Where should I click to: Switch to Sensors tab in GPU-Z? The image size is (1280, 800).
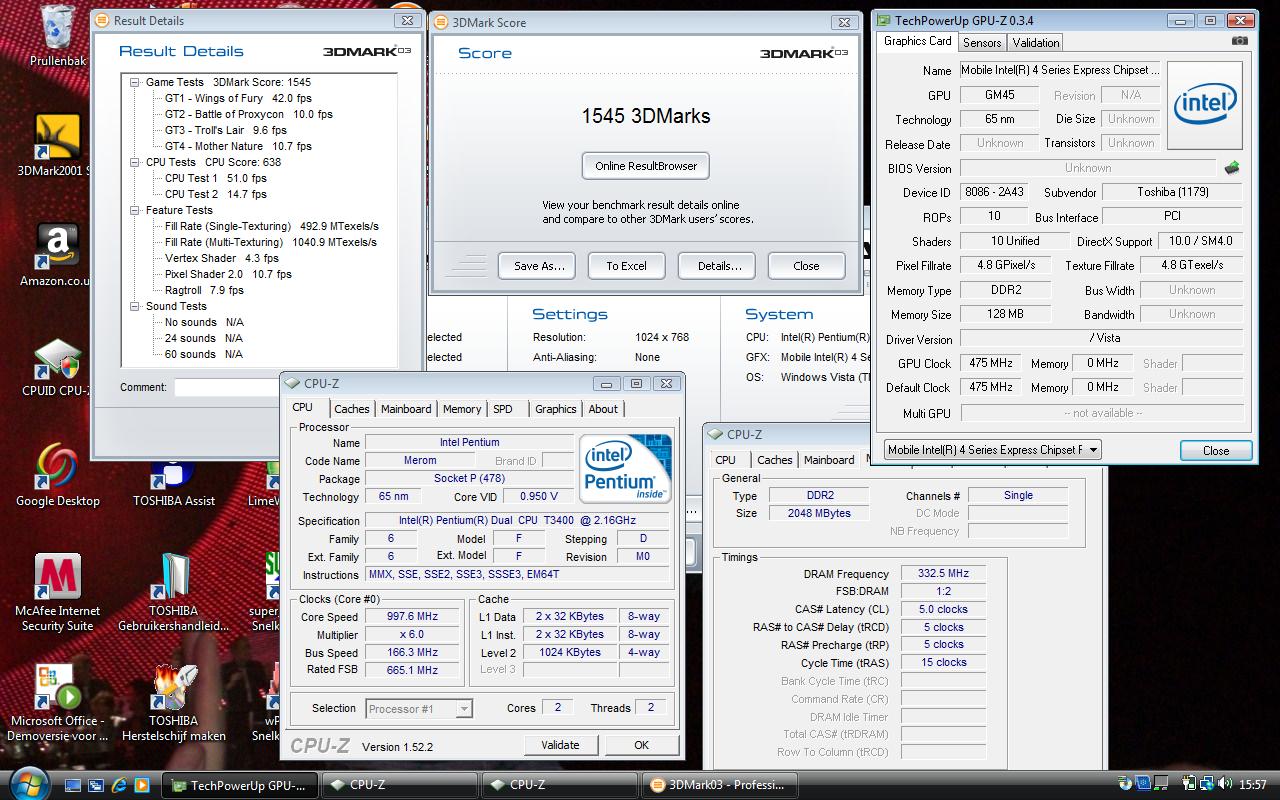click(x=982, y=42)
